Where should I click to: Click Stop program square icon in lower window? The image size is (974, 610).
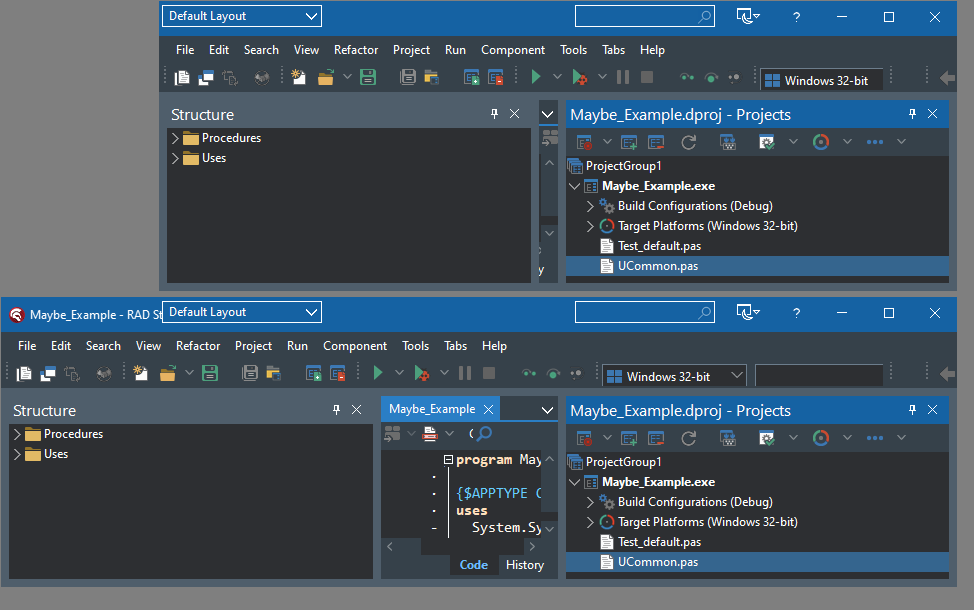click(x=489, y=373)
